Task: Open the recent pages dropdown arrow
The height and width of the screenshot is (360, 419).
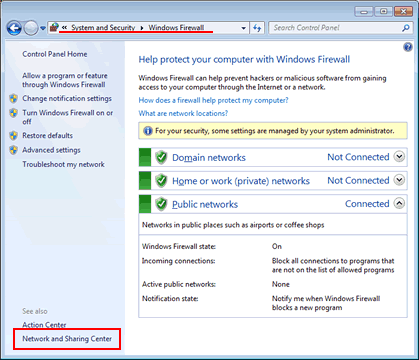Action: click(x=43, y=28)
